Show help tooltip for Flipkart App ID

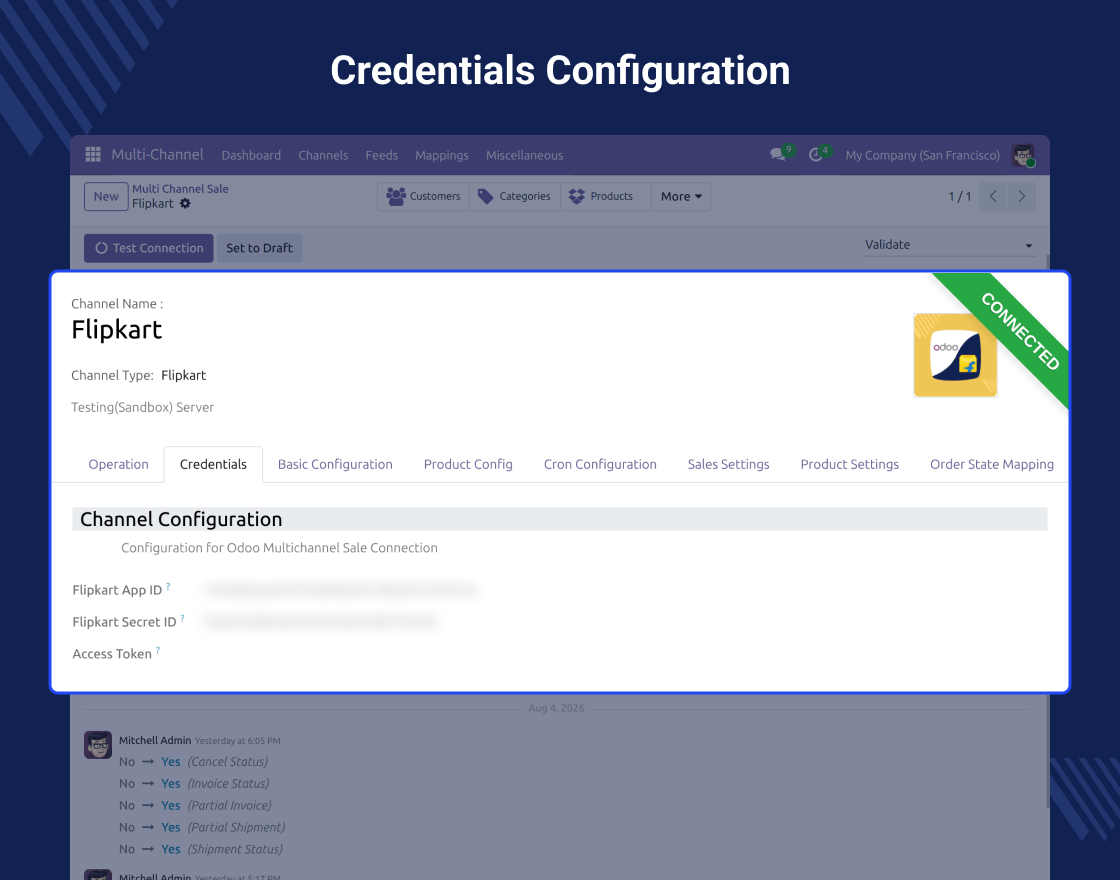click(169, 586)
